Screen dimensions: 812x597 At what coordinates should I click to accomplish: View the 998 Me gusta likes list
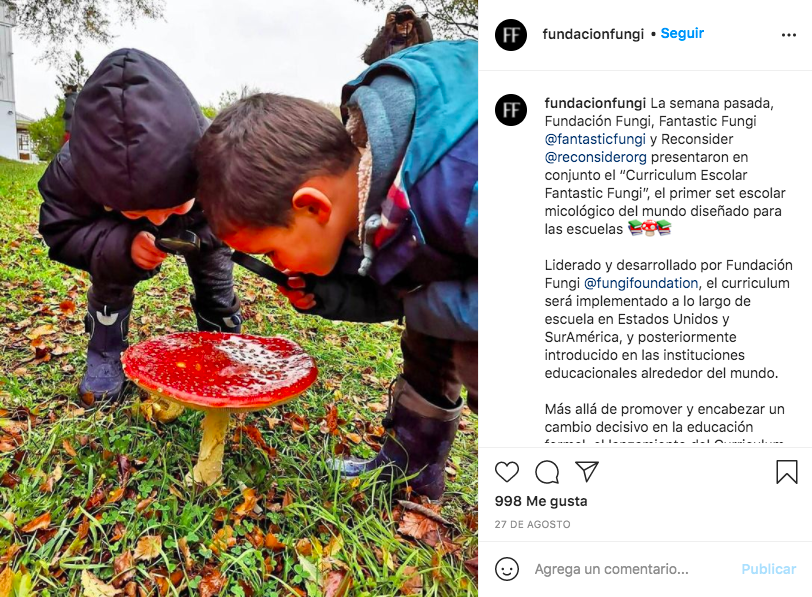[x=541, y=501]
